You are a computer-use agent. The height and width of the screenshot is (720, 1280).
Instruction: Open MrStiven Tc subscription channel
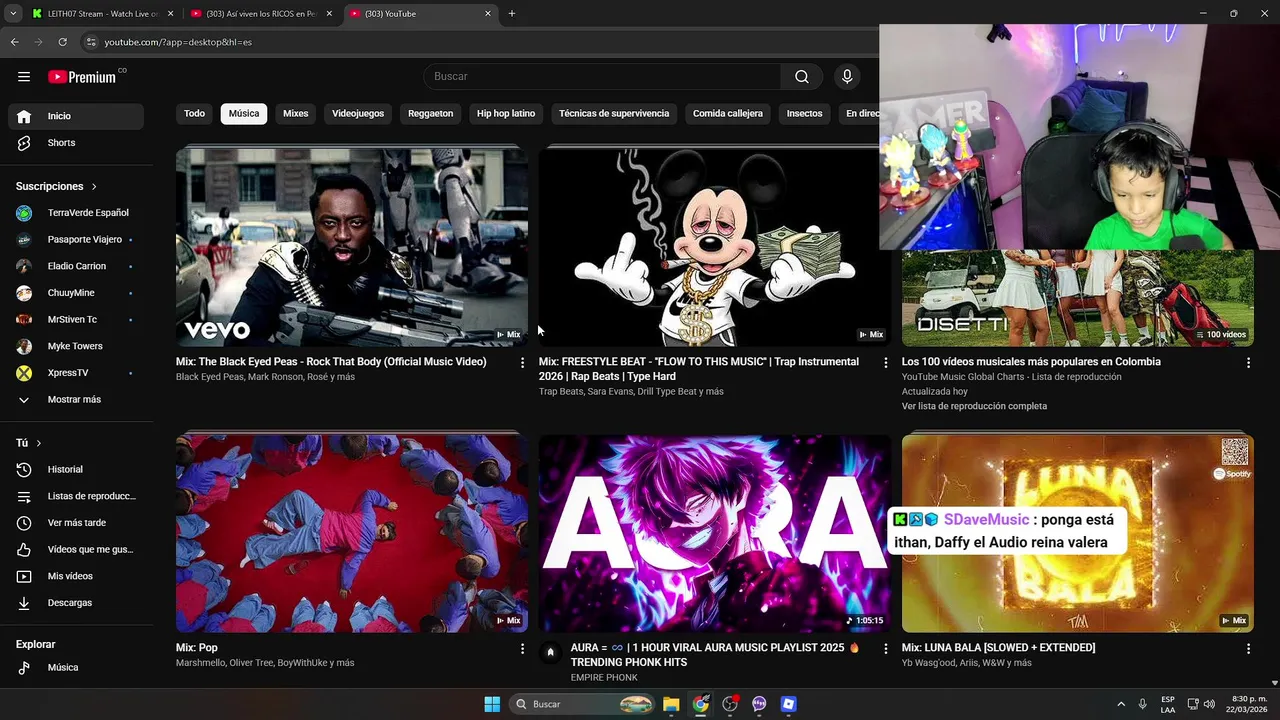(x=76, y=320)
